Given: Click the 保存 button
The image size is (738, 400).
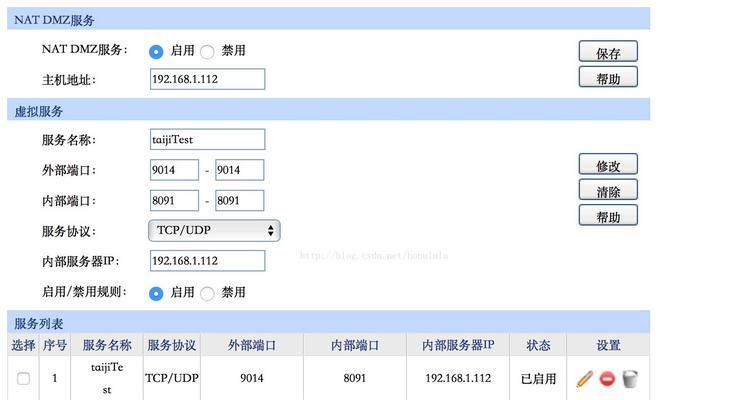Looking at the screenshot, I should 608,51.
